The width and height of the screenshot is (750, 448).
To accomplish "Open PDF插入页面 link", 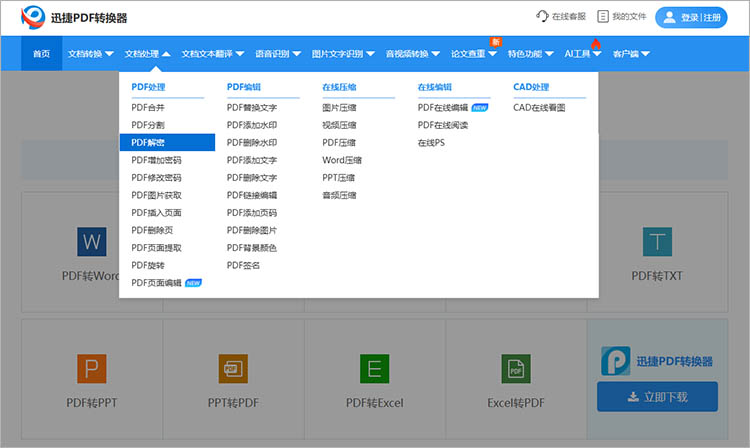I will click(156, 213).
